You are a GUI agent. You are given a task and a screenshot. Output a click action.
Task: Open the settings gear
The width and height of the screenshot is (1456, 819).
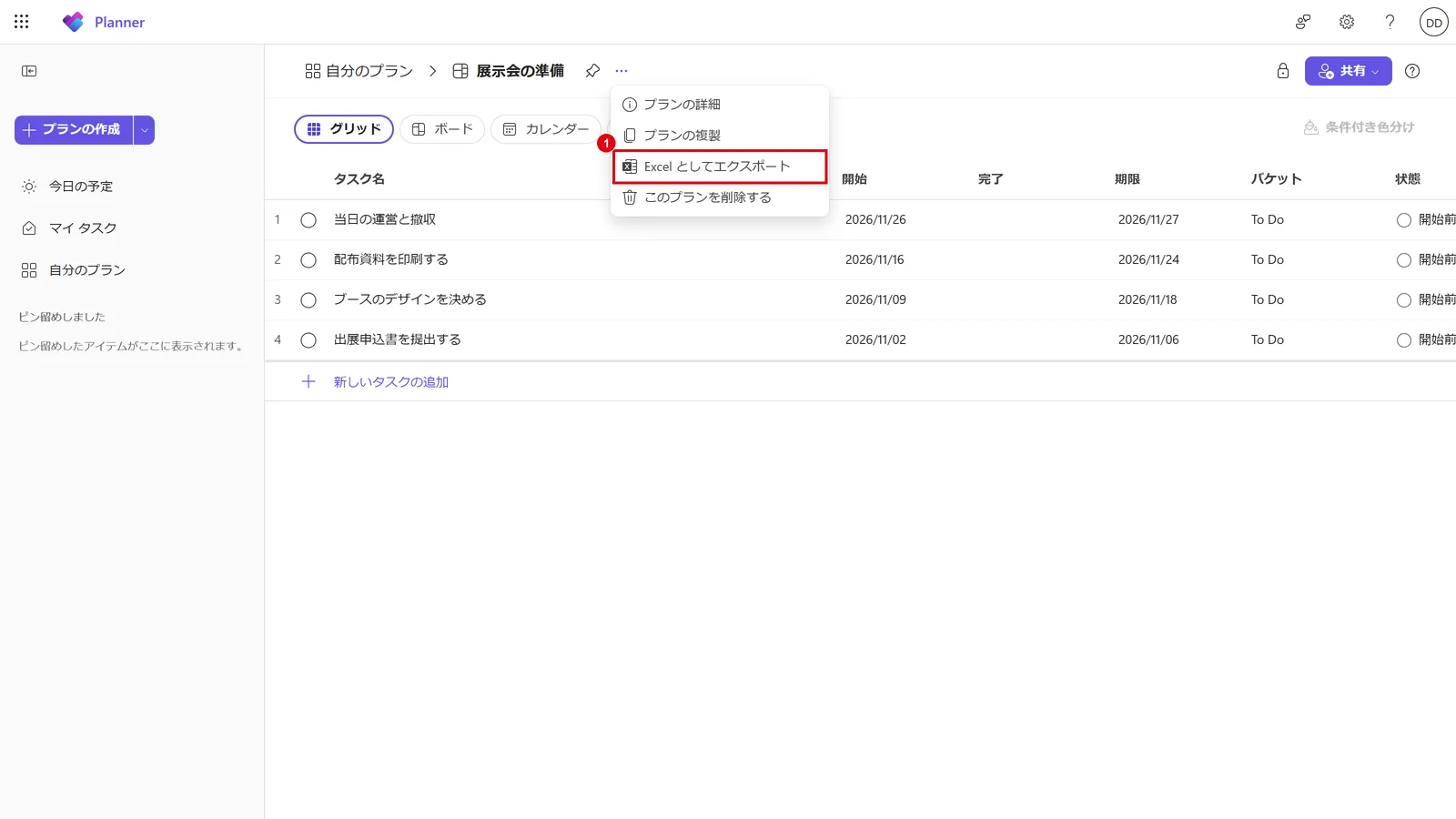[1347, 22]
